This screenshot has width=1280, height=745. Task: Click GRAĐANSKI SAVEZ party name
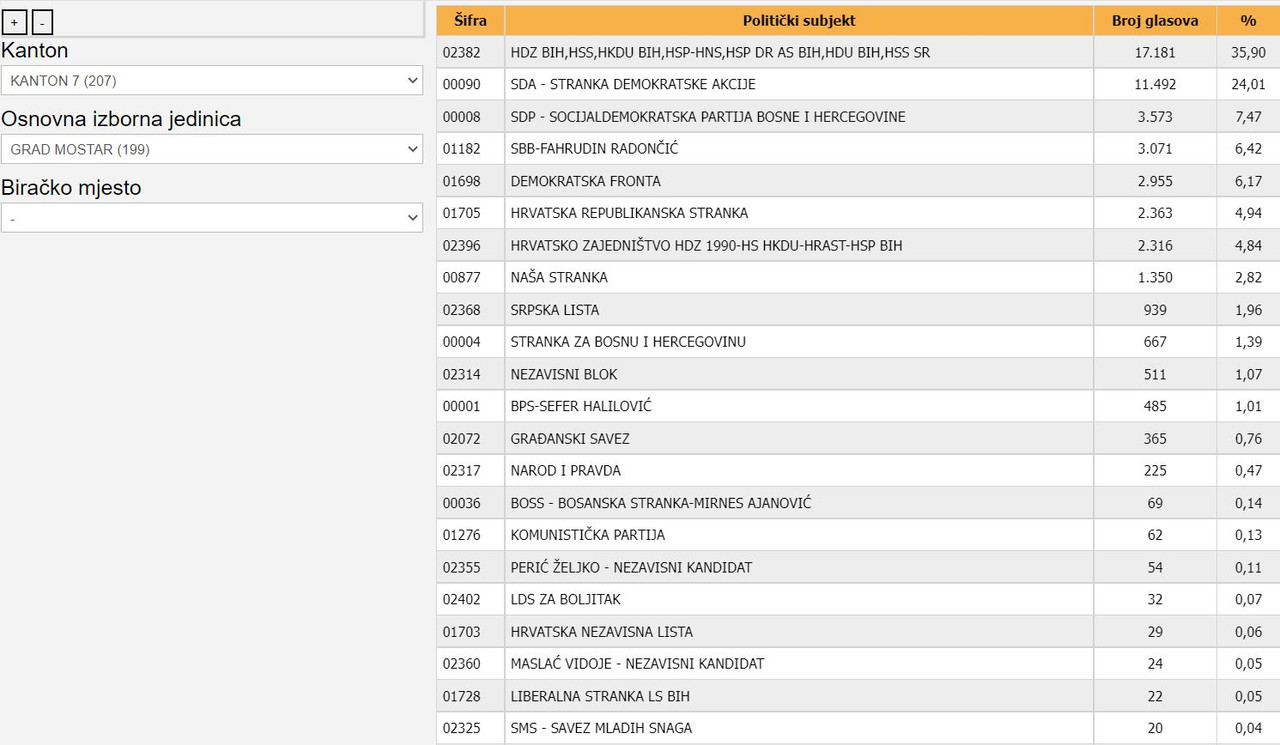570,438
